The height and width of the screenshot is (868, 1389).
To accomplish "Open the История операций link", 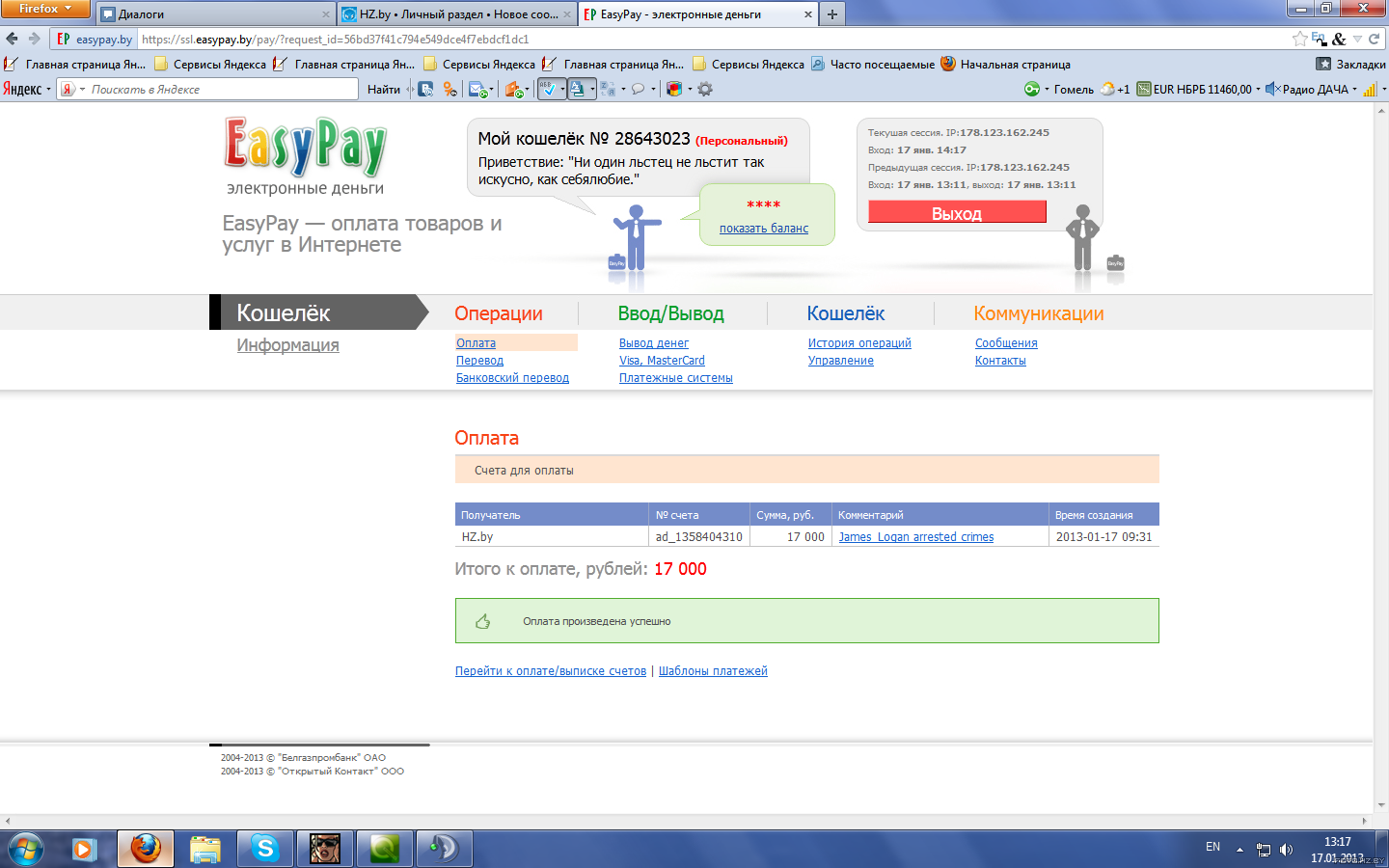I will tap(859, 343).
